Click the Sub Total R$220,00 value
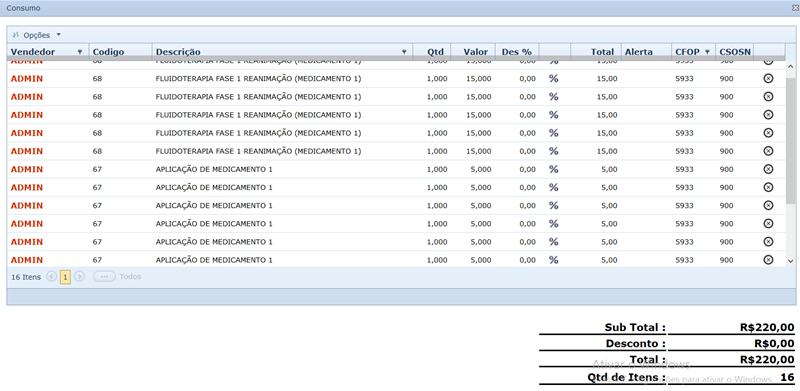800x391 pixels. [767, 328]
